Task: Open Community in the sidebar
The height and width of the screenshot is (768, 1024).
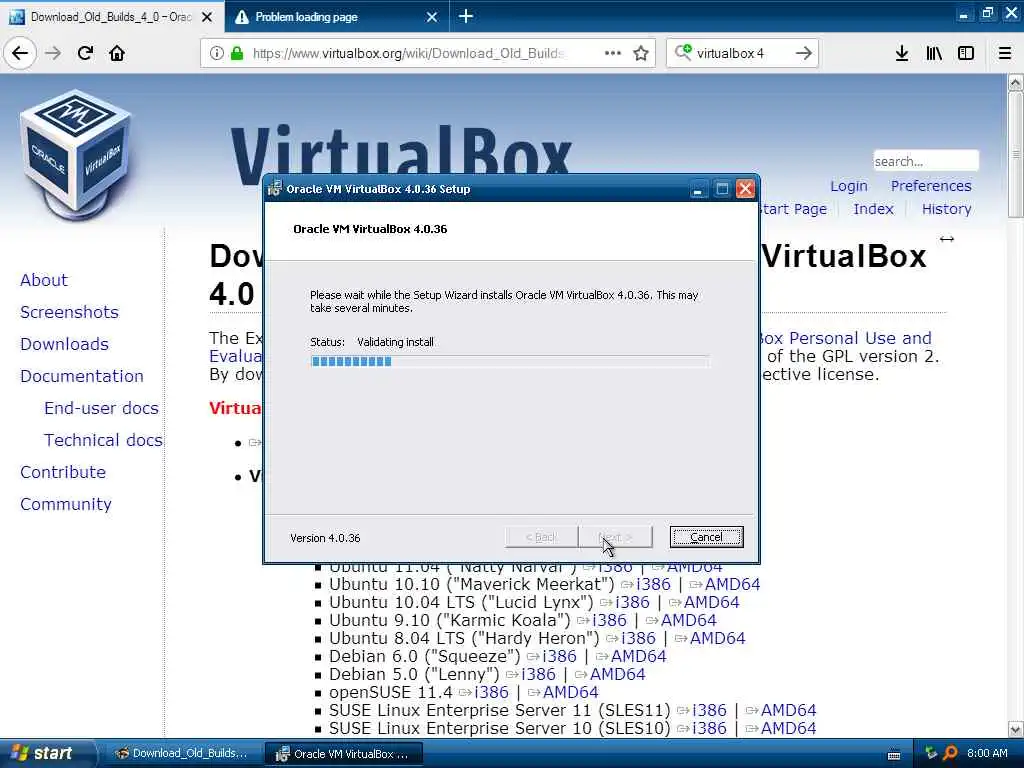Action: (65, 504)
